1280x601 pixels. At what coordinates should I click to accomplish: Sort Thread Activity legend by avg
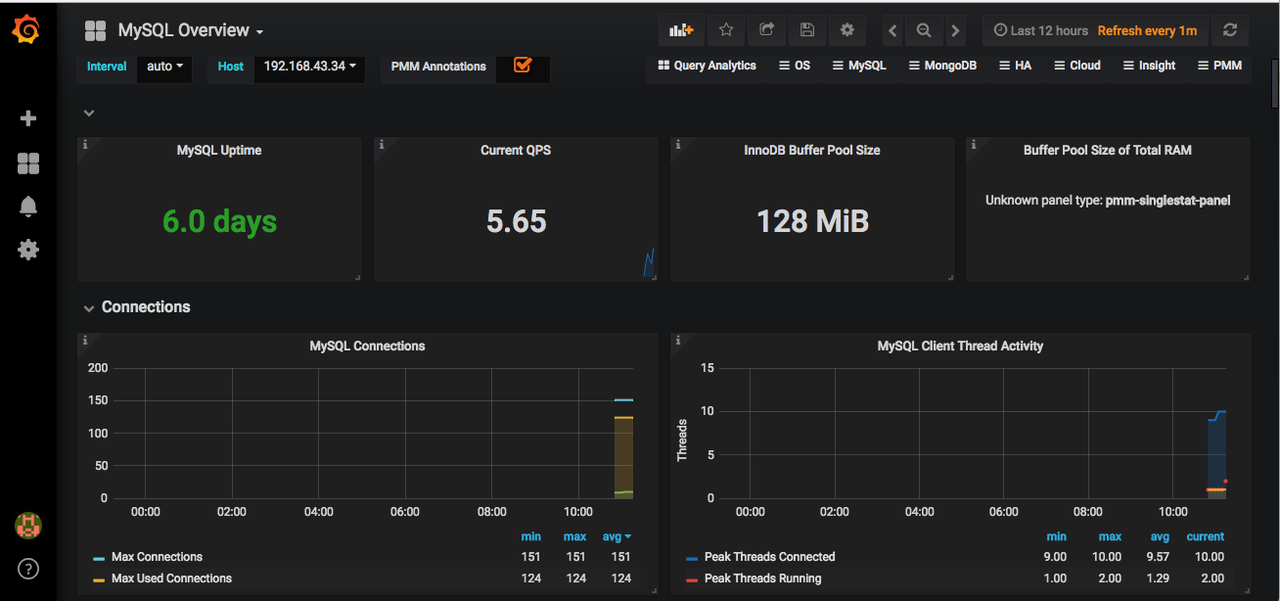(x=1160, y=537)
